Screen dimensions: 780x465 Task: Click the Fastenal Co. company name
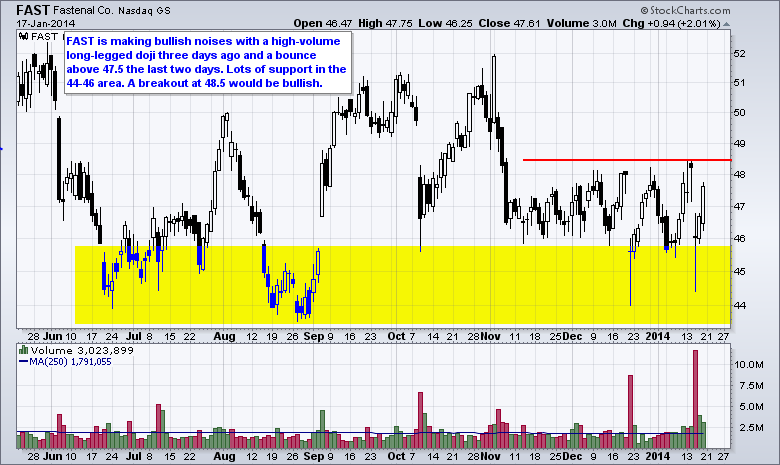coord(84,10)
